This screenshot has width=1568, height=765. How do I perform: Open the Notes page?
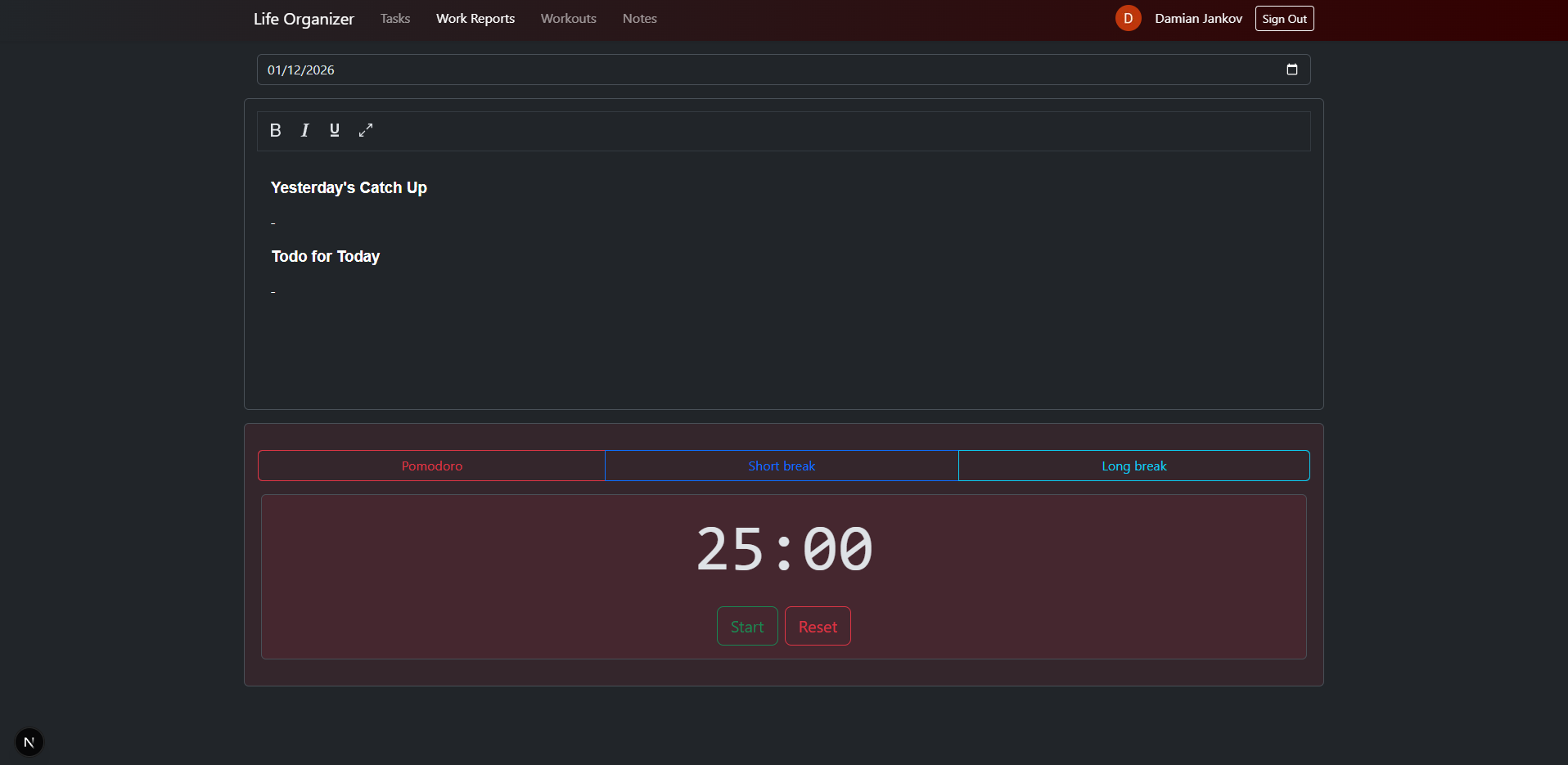coord(639,18)
